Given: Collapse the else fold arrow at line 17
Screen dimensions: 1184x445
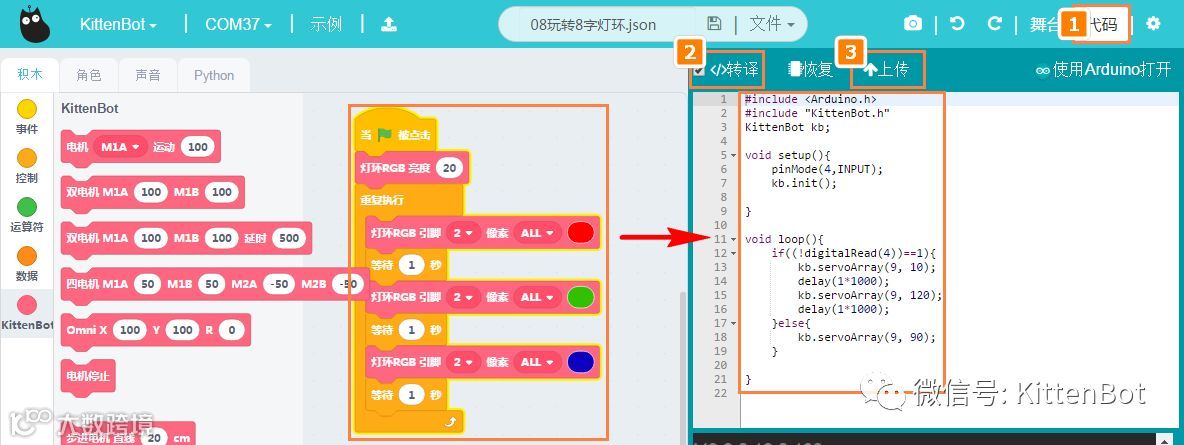Looking at the screenshot, I should point(735,323).
